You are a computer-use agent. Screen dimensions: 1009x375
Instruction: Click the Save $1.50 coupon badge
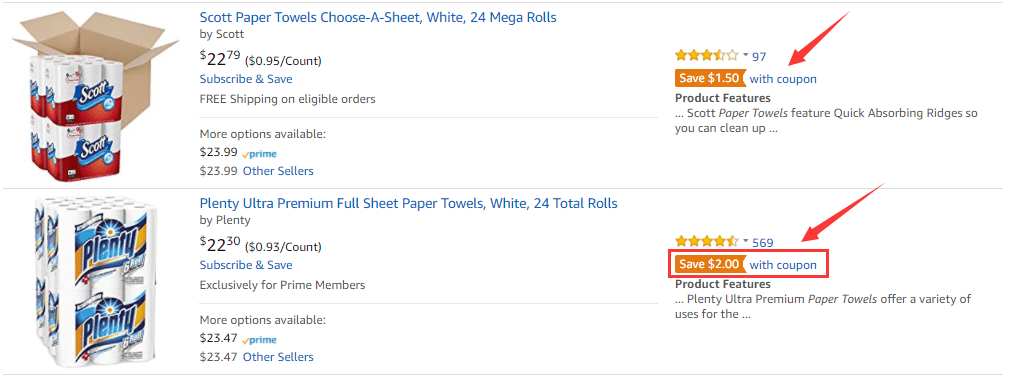710,78
